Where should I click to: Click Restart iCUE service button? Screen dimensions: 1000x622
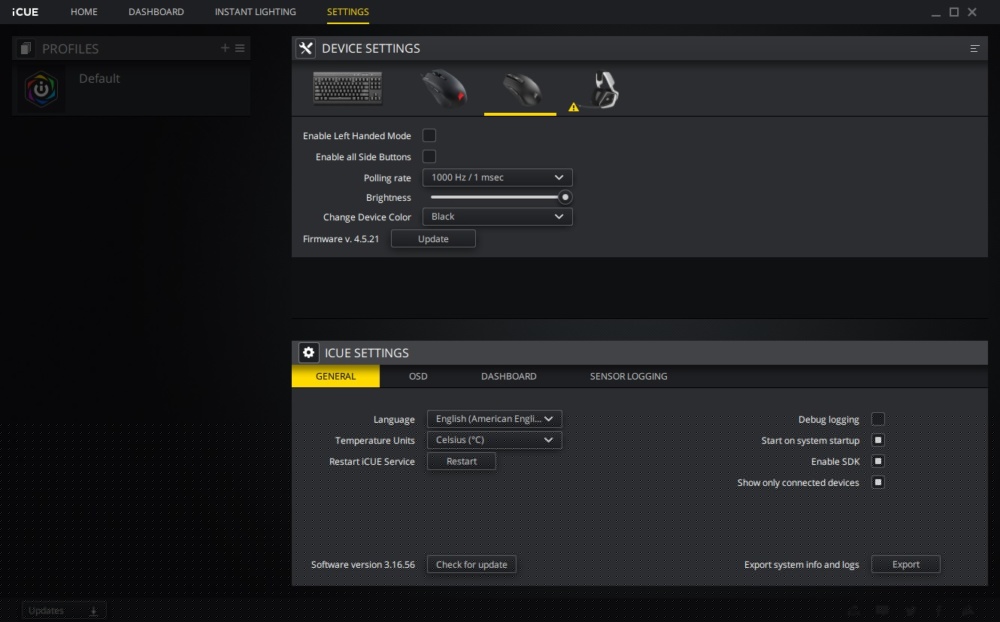click(x=461, y=461)
